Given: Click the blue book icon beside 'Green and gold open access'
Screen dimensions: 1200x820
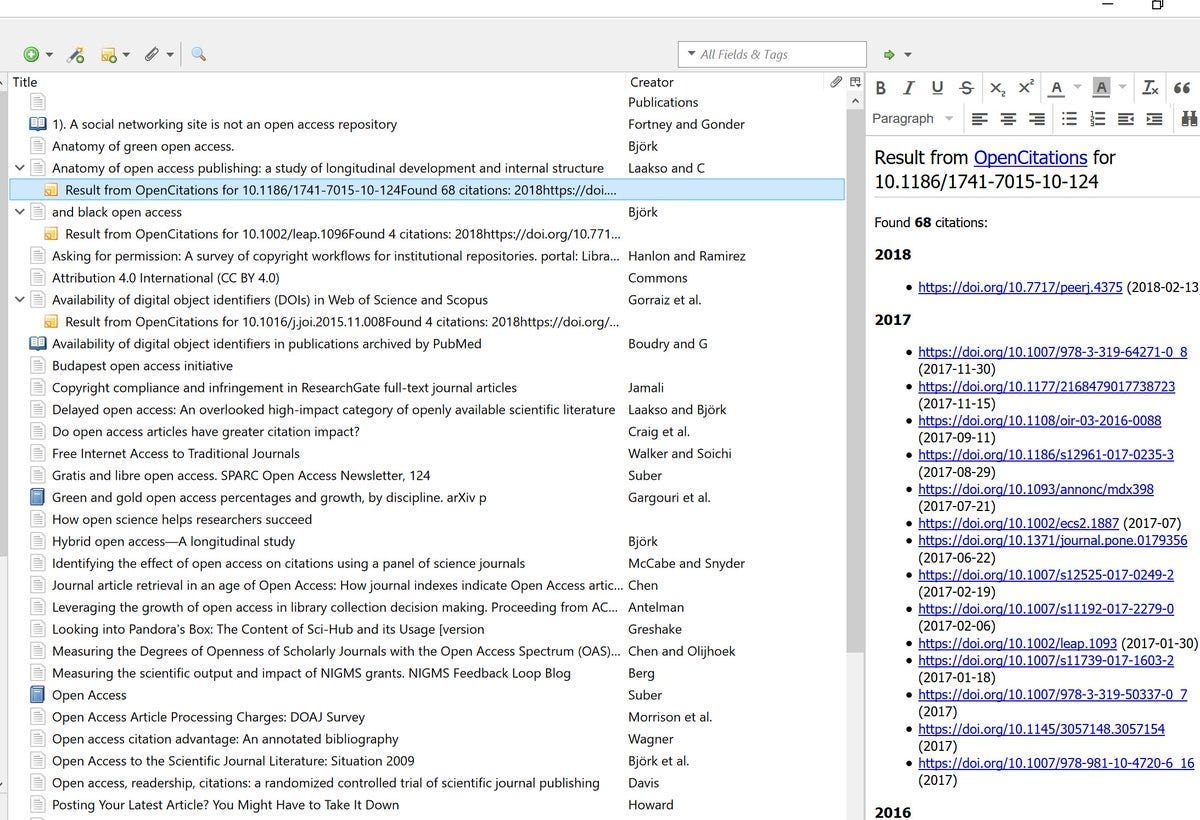Looking at the screenshot, I should (38, 497).
